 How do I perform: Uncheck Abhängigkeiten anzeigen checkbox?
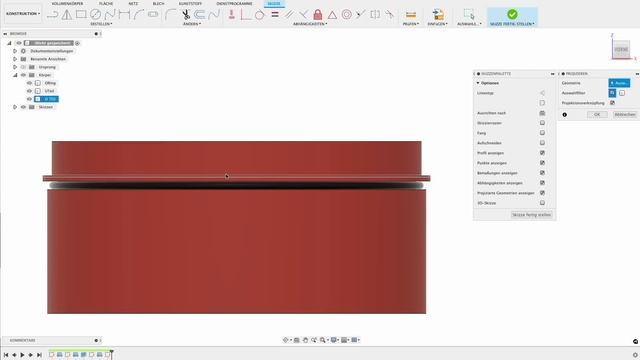542,183
